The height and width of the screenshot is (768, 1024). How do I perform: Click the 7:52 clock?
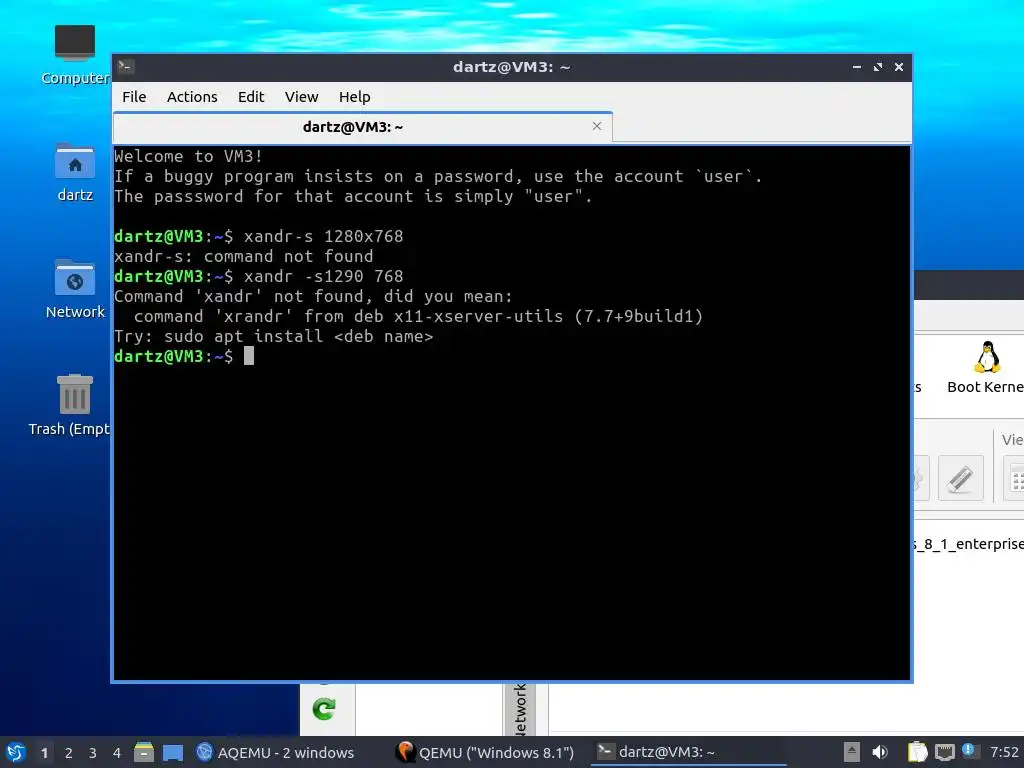pos(1004,752)
